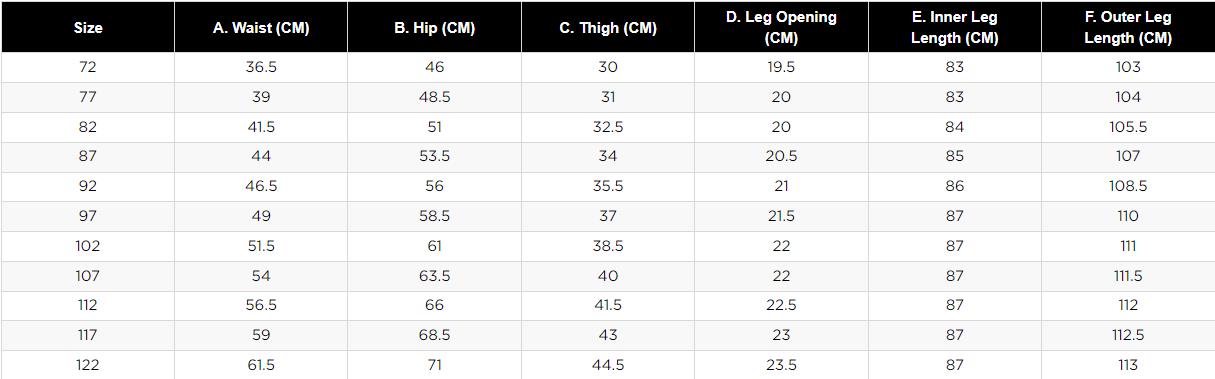Click the size 87 cell
The height and width of the screenshot is (379, 1215).
(88, 156)
